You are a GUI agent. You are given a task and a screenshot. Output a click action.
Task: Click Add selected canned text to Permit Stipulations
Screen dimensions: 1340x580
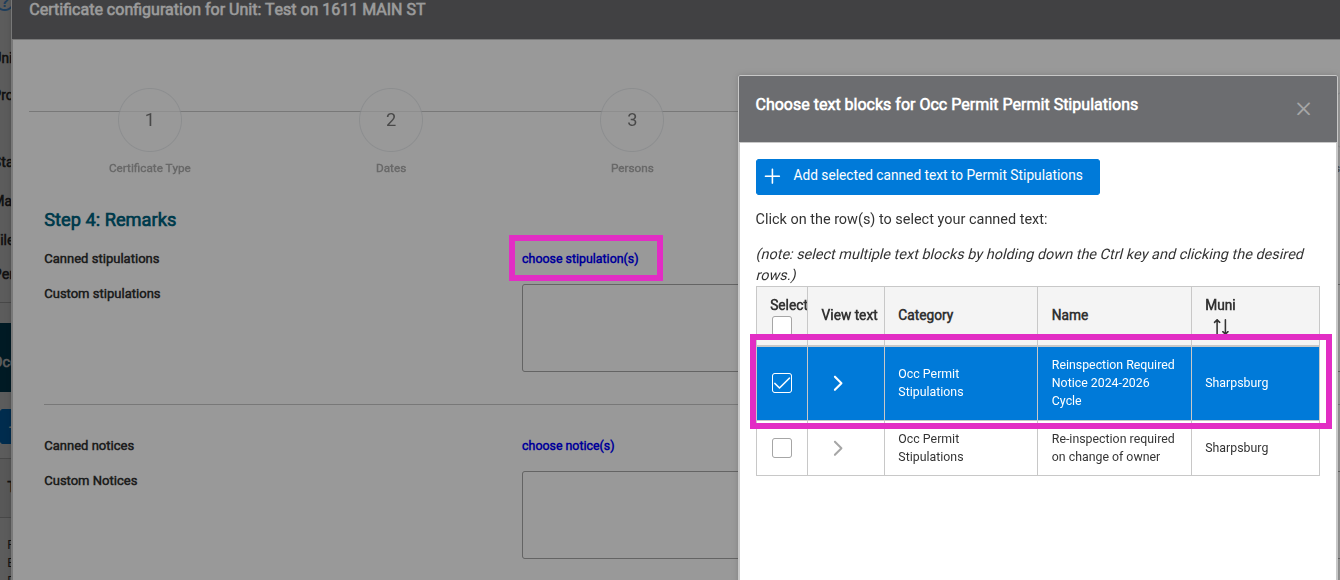click(928, 176)
